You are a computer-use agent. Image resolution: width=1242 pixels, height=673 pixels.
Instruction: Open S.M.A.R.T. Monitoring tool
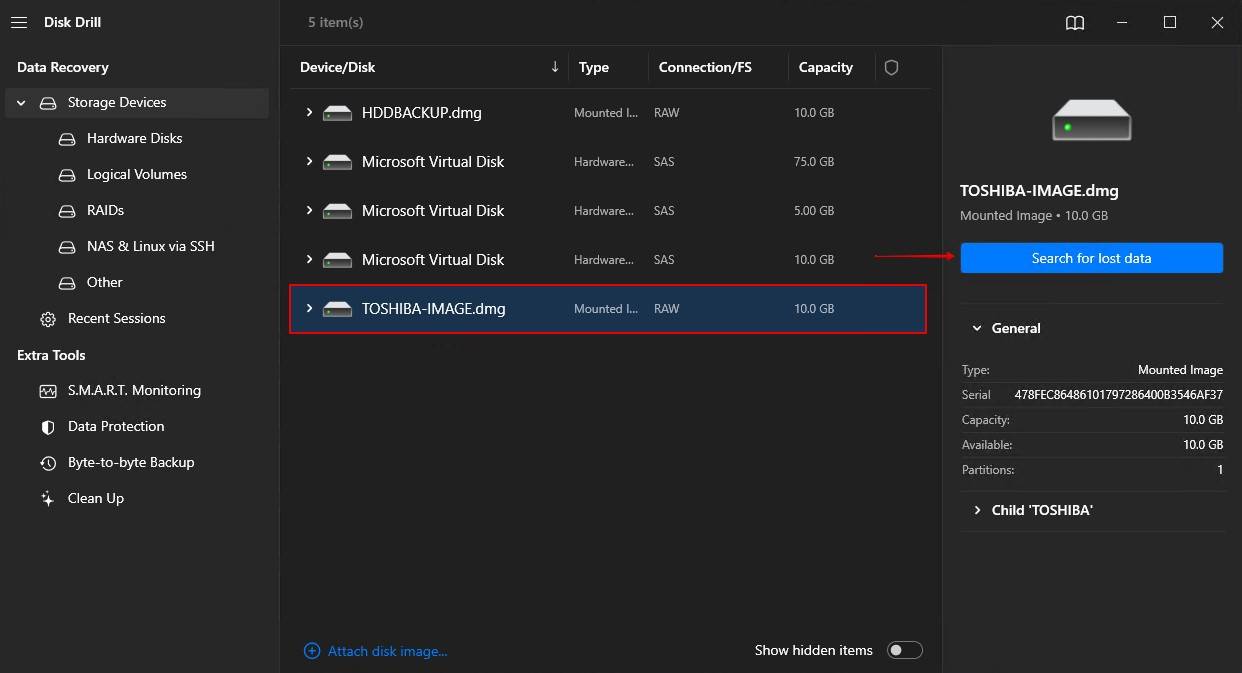[134, 390]
